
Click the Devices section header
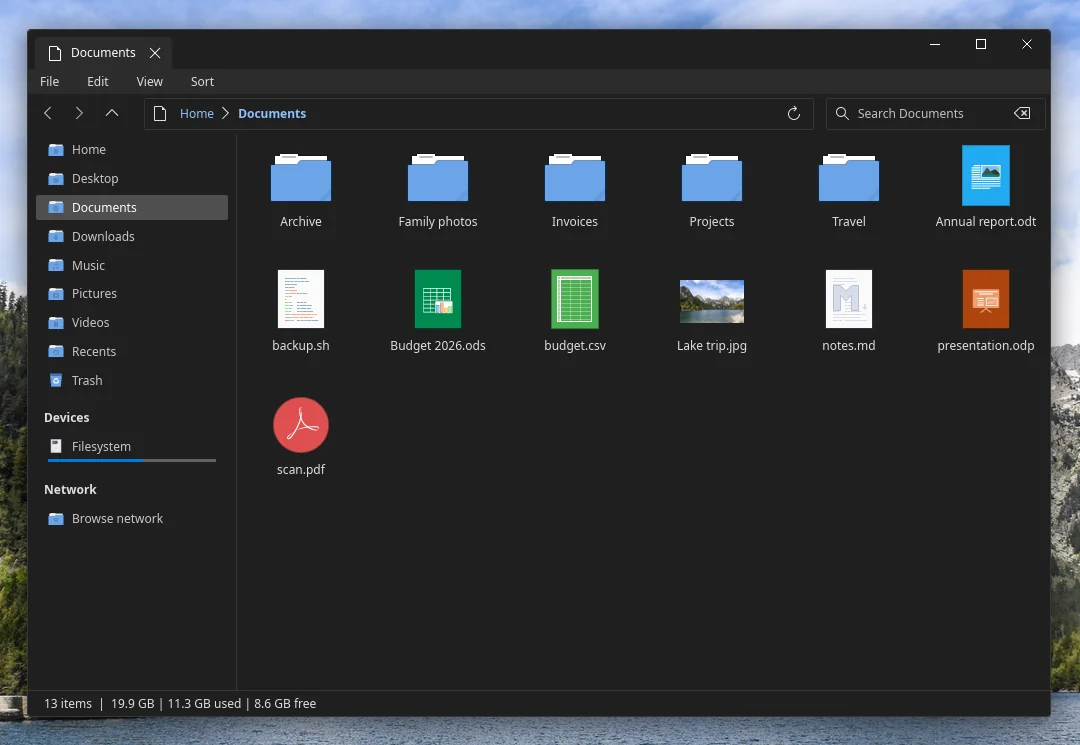click(67, 417)
